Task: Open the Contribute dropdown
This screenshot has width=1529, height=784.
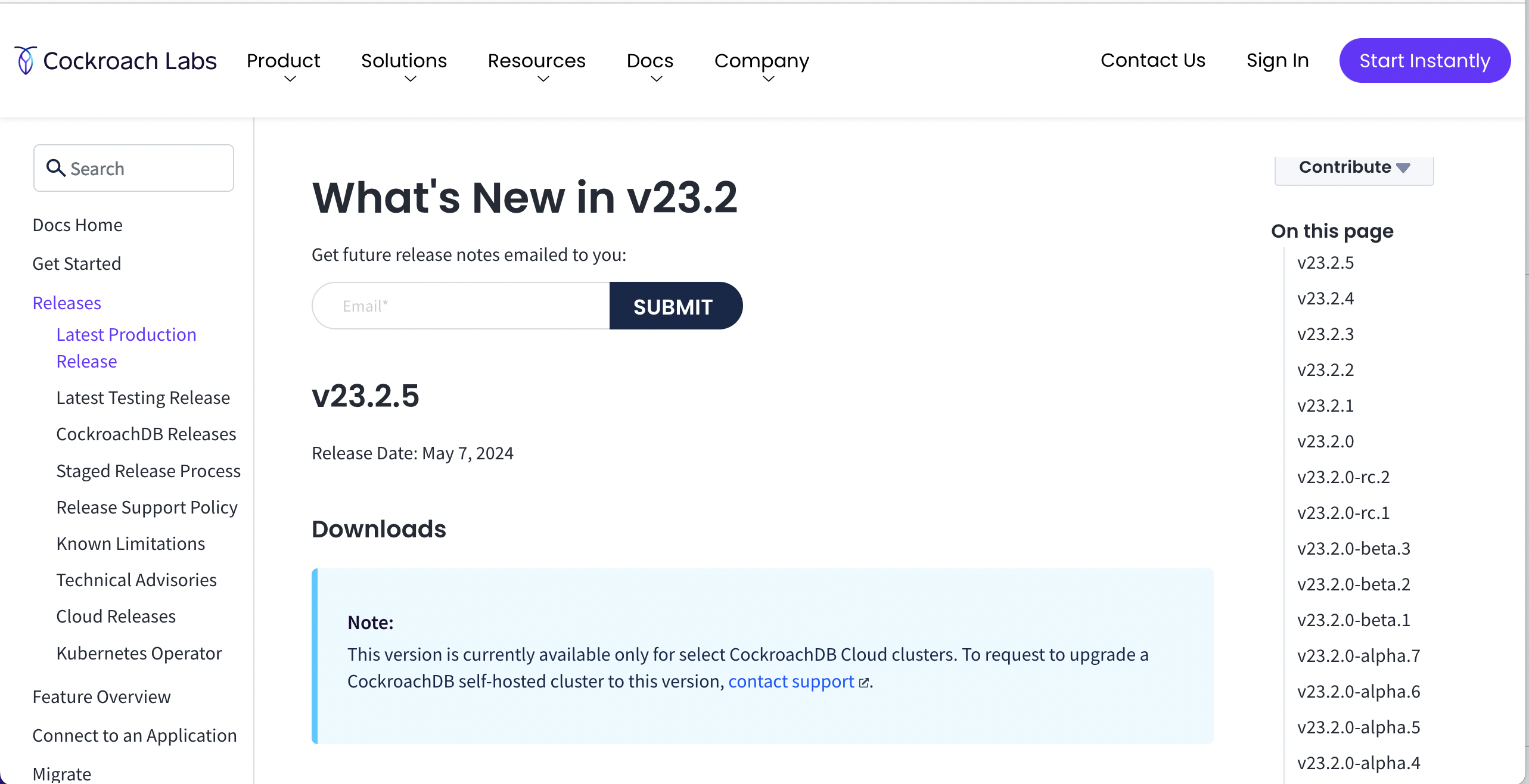Action: click(1353, 167)
